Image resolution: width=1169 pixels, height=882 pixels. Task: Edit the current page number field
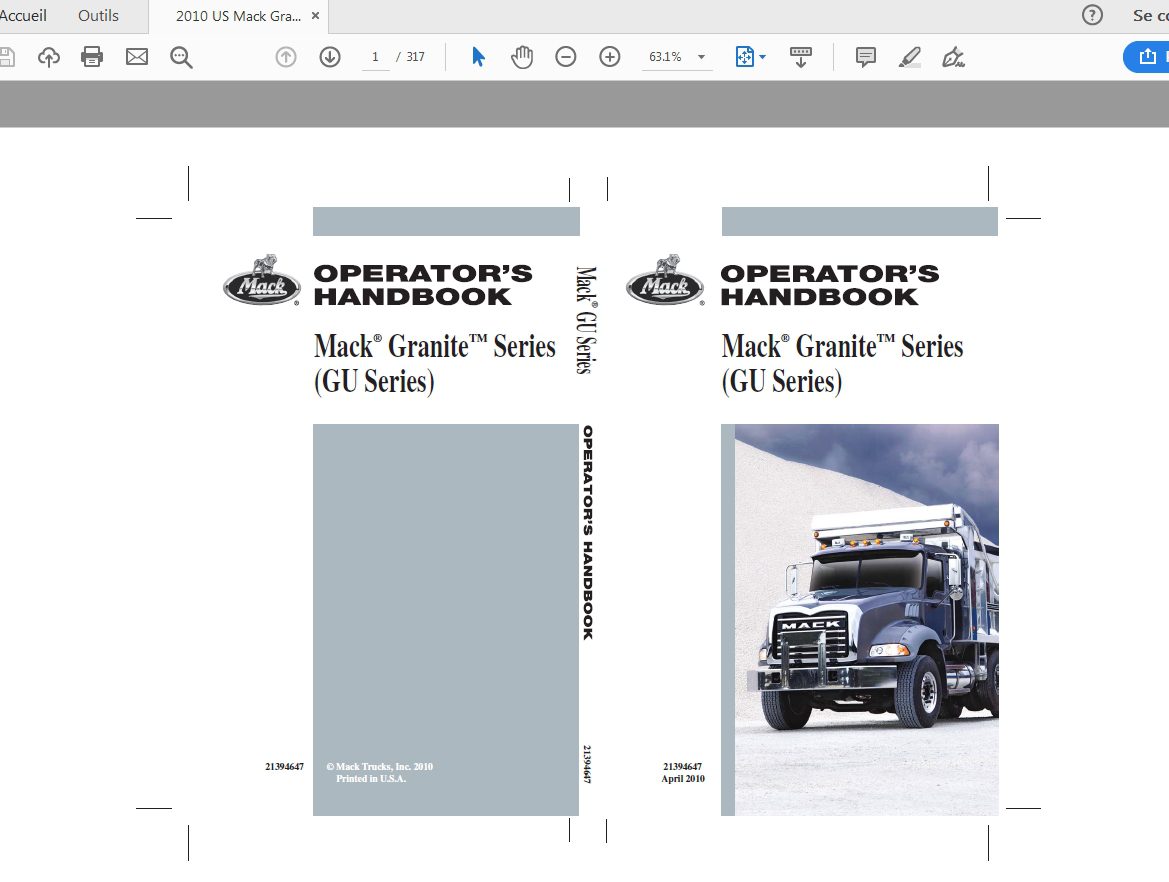pos(375,57)
